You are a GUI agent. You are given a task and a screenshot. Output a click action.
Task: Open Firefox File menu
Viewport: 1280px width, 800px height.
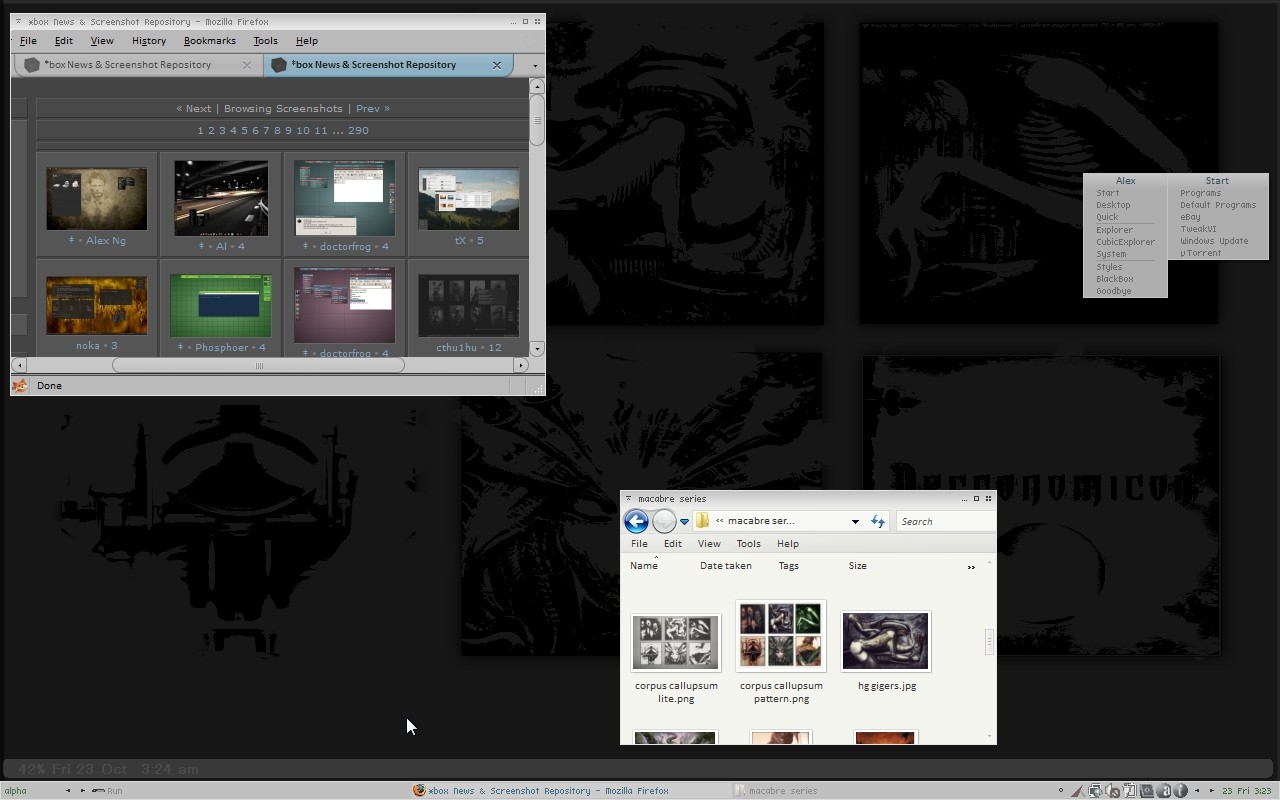(x=28, y=41)
